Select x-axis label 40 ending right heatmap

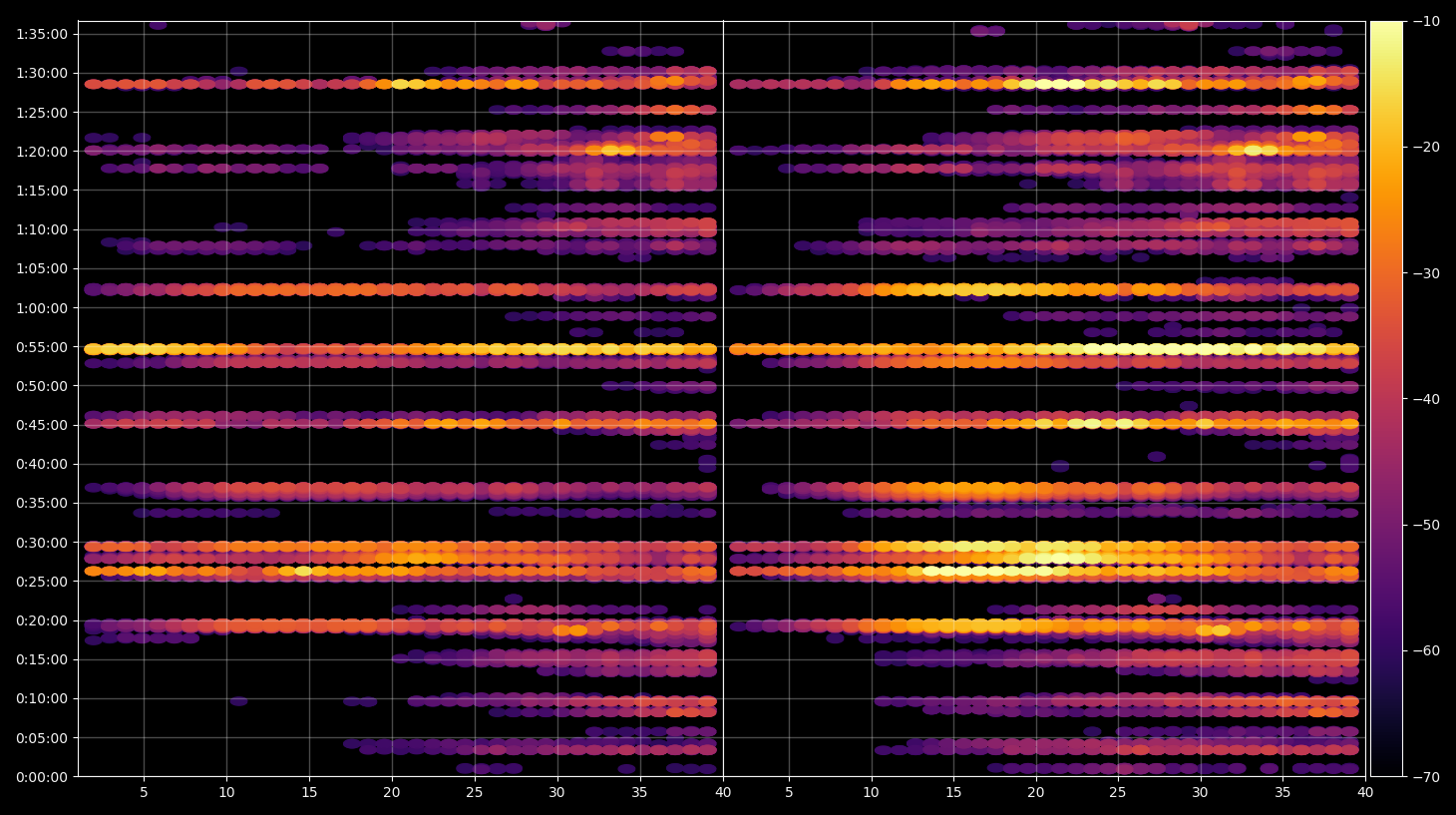tap(1365, 793)
